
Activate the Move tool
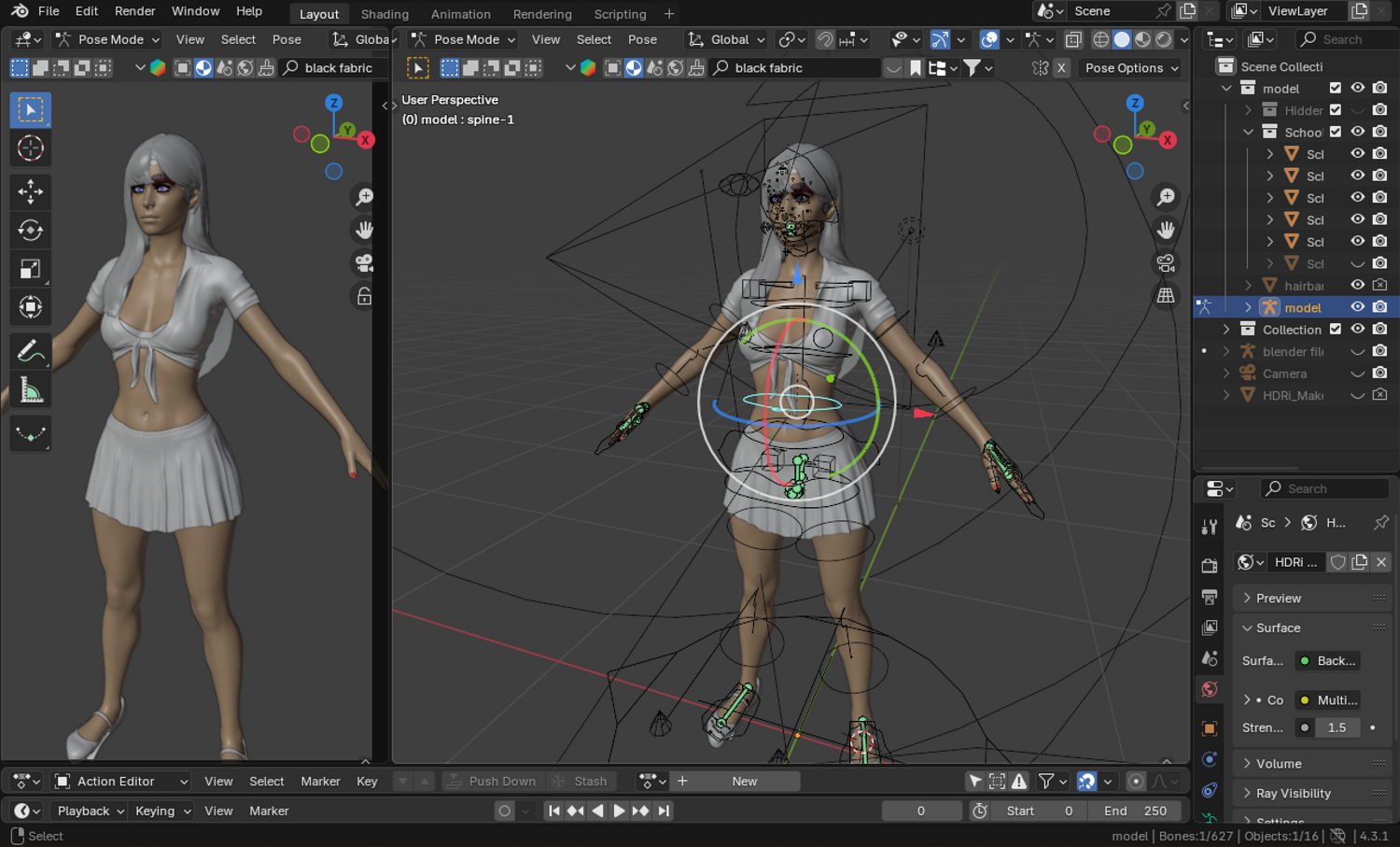pyautogui.click(x=30, y=191)
